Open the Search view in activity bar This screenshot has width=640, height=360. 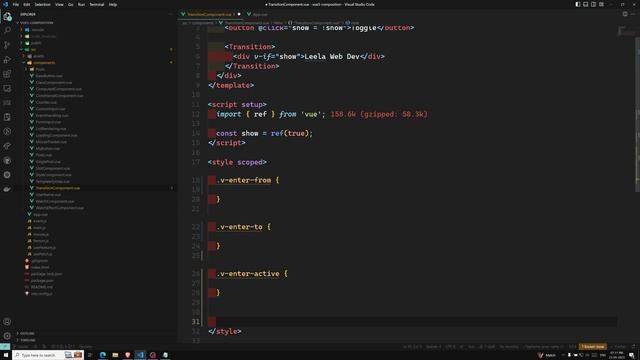7,31
